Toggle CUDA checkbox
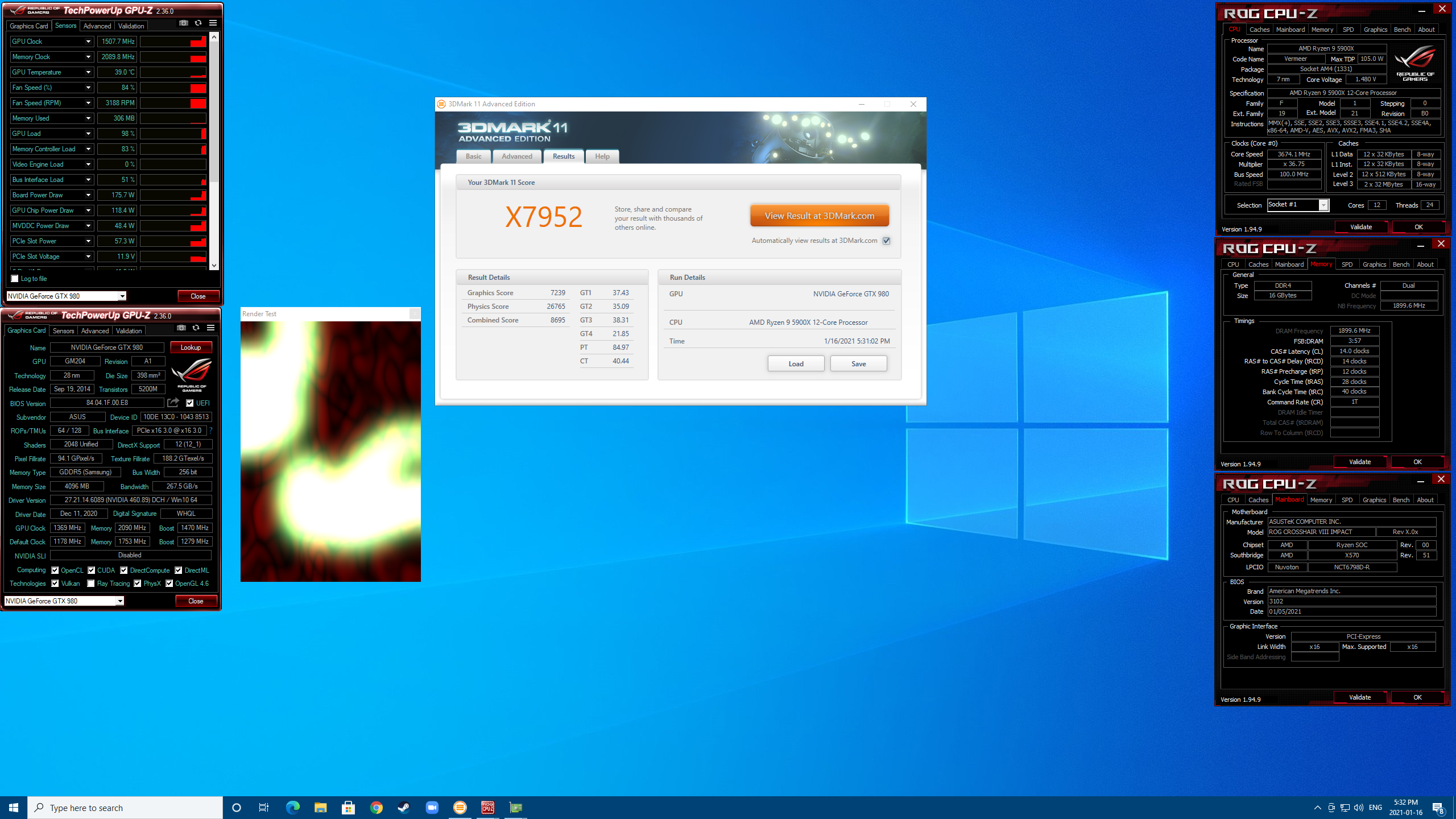This screenshot has width=1456, height=819. (x=92, y=570)
